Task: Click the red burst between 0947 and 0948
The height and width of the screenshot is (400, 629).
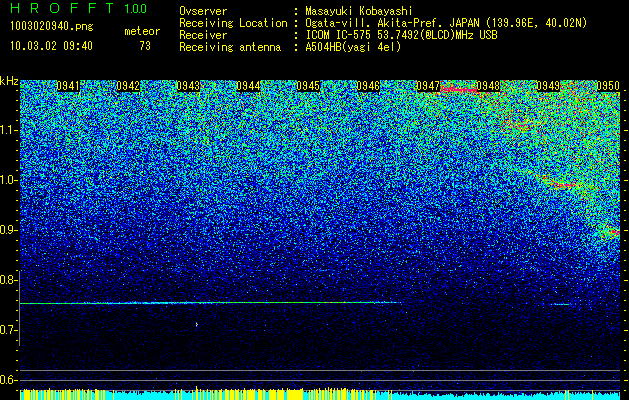Action: pyautogui.click(x=459, y=89)
